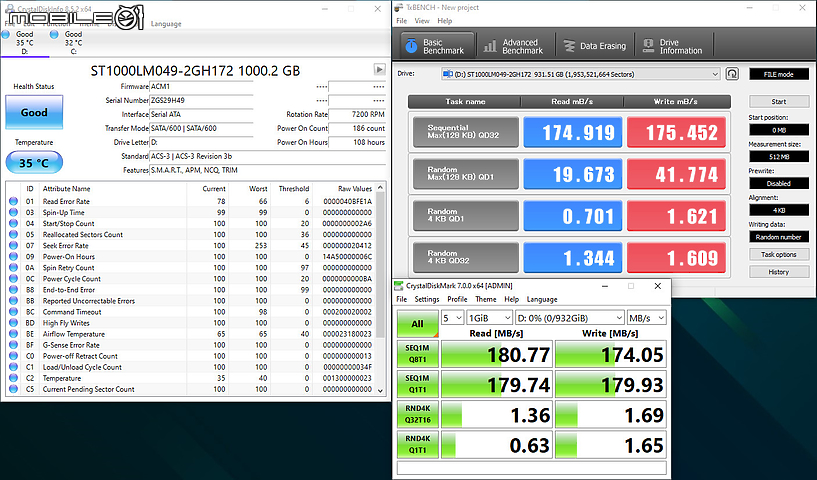Viewport: 817px width, 480px height.
Task: Run the SEQ1M Q1T1 test
Action: (x=417, y=384)
